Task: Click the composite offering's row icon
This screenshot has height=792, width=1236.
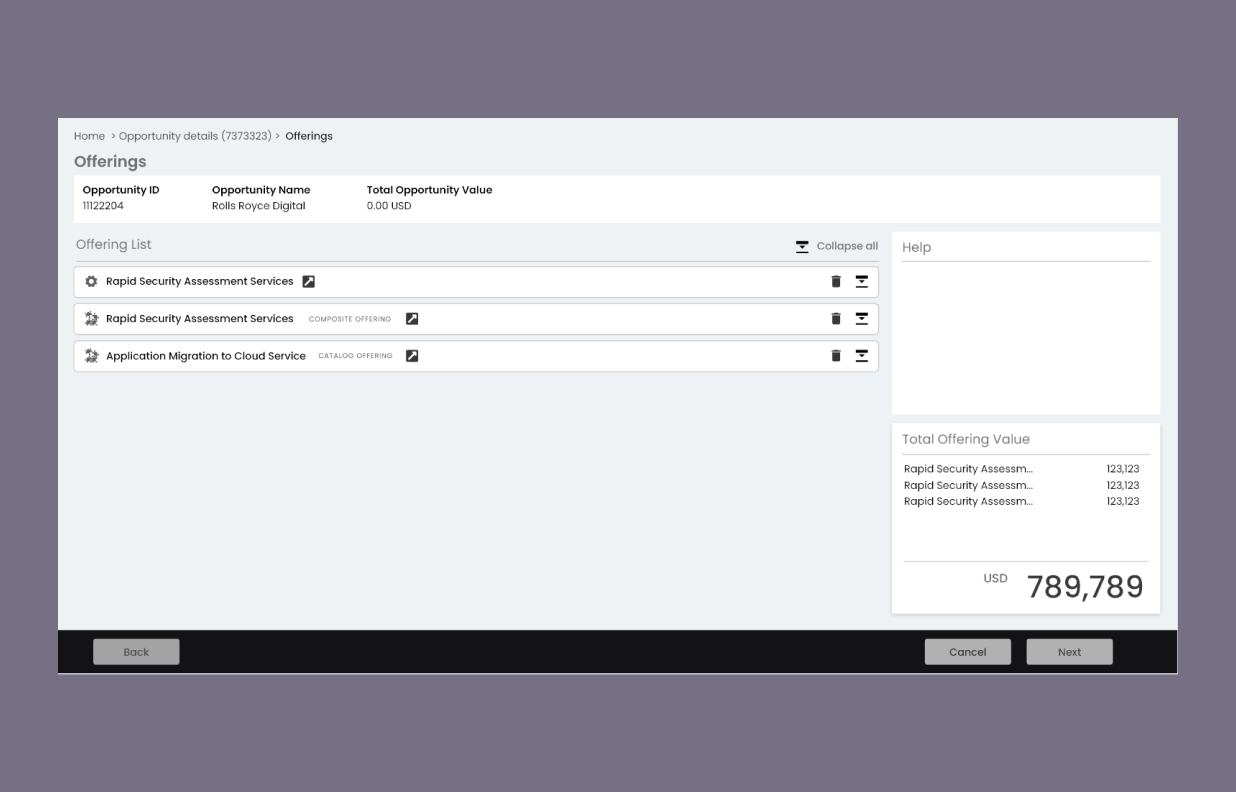Action: pyautogui.click(x=92, y=319)
